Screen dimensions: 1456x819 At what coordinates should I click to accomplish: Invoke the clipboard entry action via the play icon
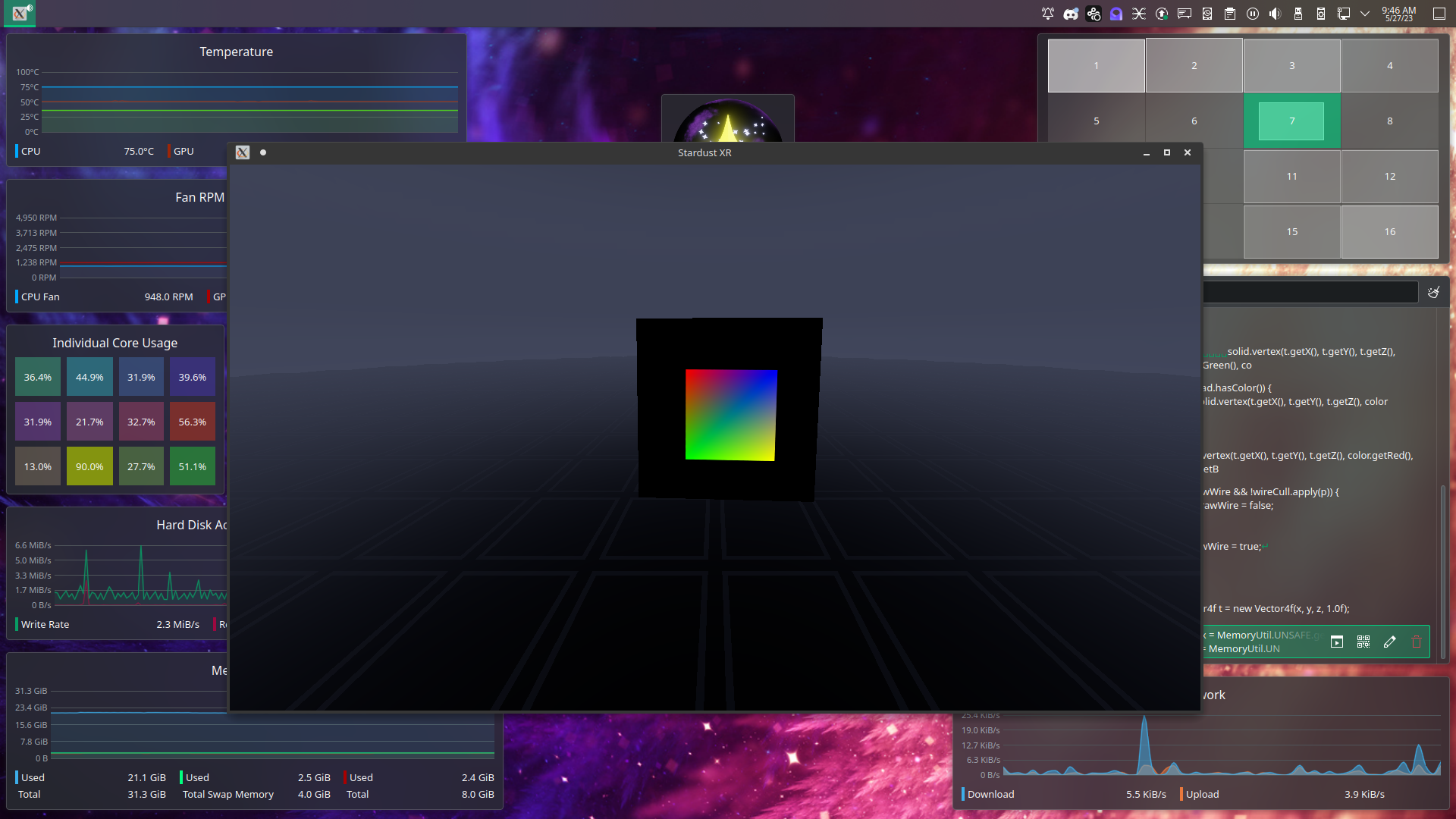pyautogui.click(x=1337, y=642)
